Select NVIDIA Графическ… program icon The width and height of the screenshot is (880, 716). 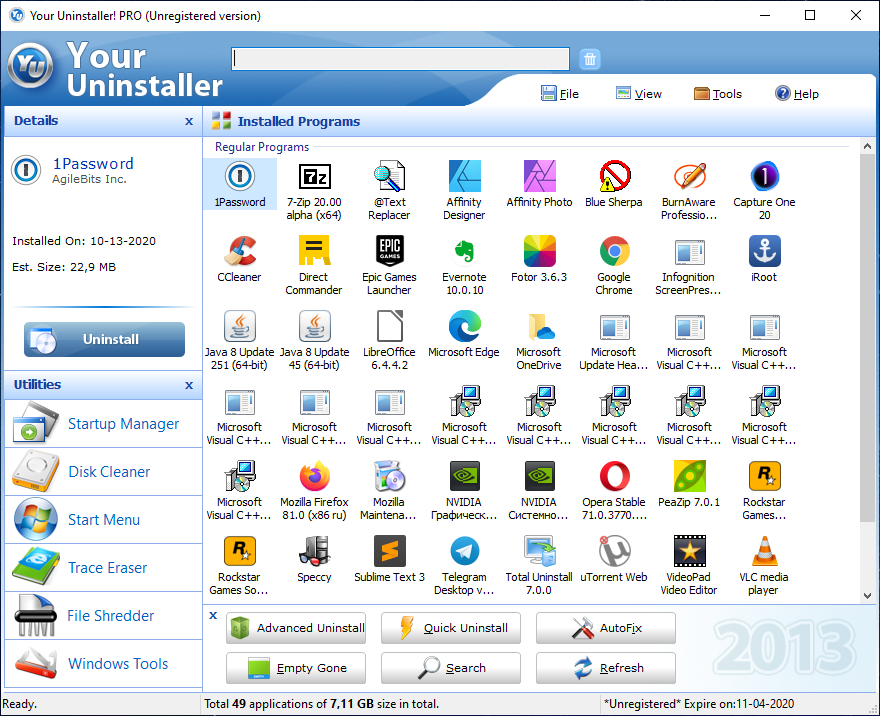[x=464, y=476]
